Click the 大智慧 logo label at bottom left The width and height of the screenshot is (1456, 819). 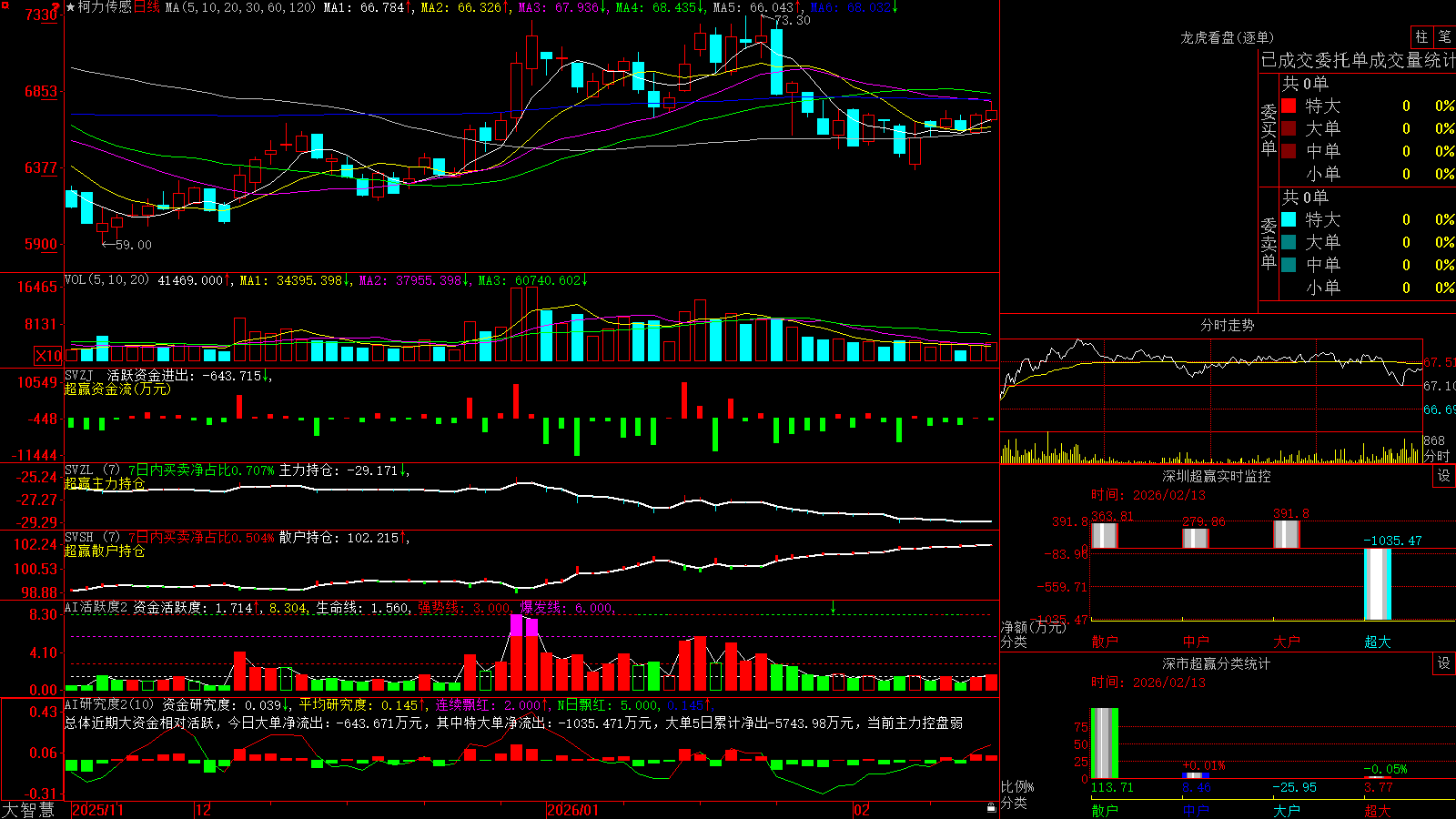click(28, 810)
